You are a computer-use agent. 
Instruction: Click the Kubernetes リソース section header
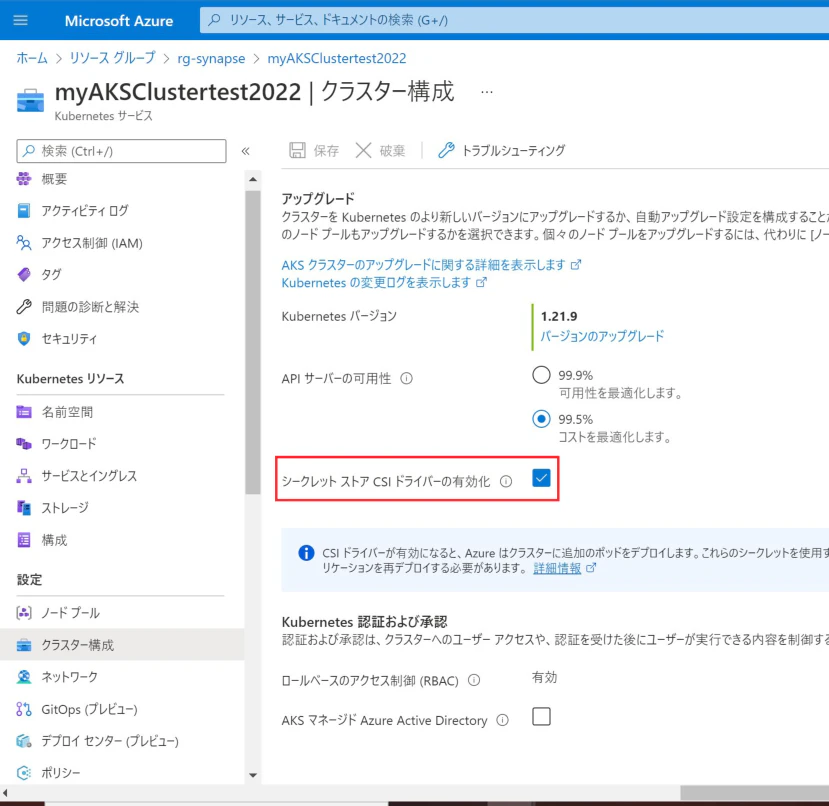click(70, 379)
